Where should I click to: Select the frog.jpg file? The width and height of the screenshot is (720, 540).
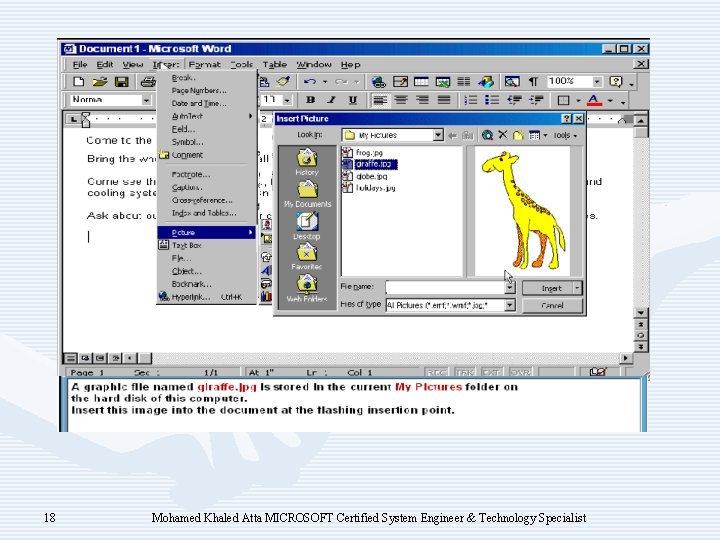363,152
